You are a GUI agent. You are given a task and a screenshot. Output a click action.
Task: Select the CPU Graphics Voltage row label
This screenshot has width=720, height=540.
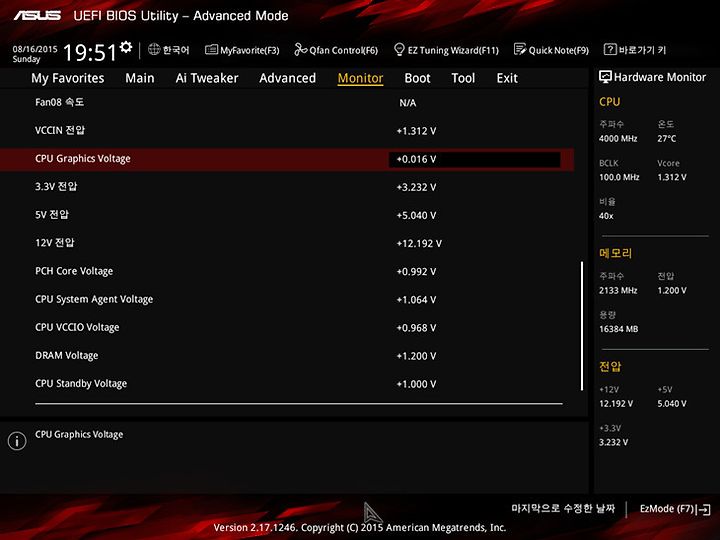click(x=83, y=158)
